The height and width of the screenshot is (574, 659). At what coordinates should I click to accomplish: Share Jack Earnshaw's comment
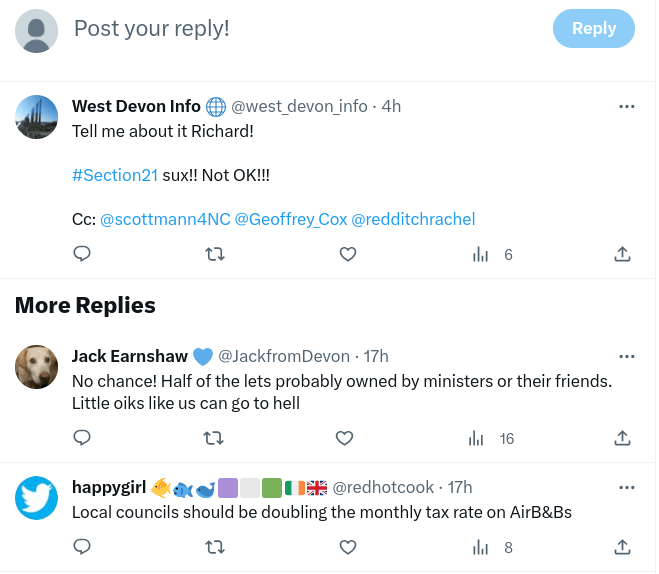(x=622, y=438)
